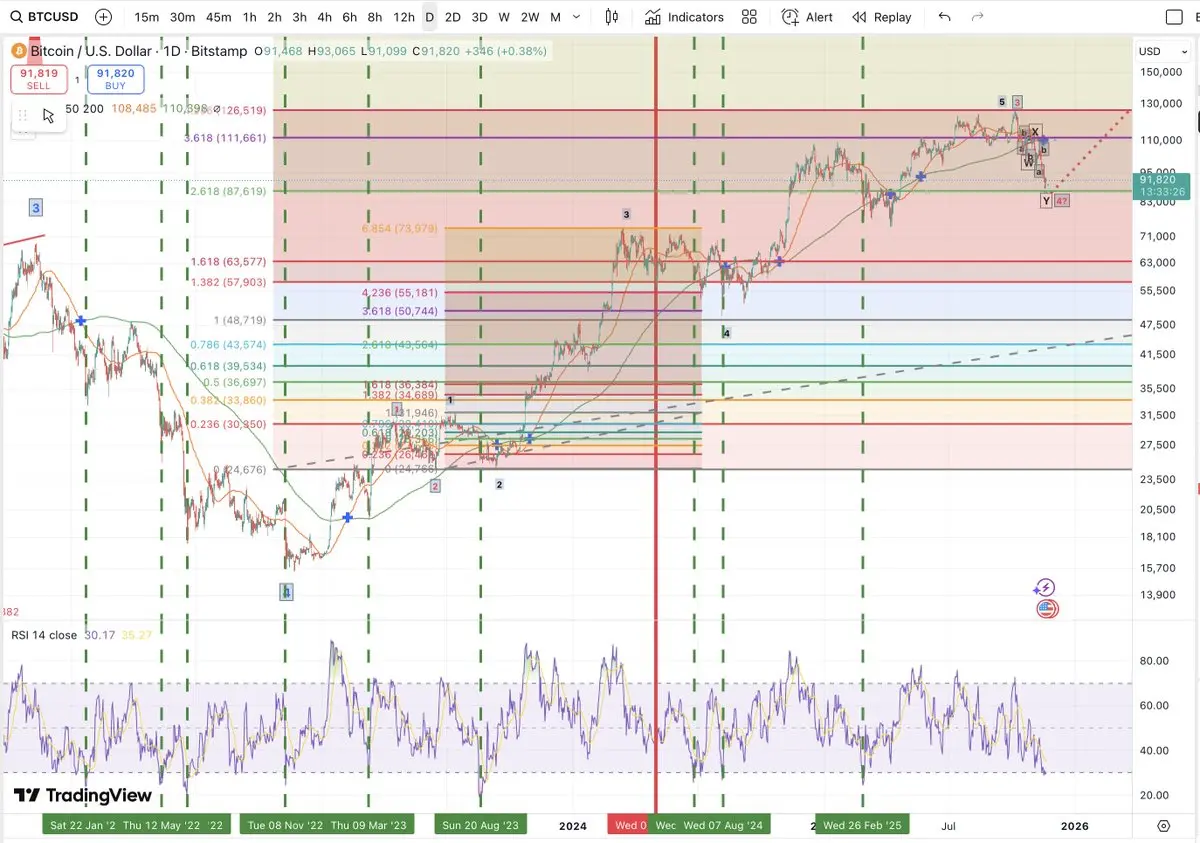
Task: Select the 15m timeframe
Action: click(147, 17)
